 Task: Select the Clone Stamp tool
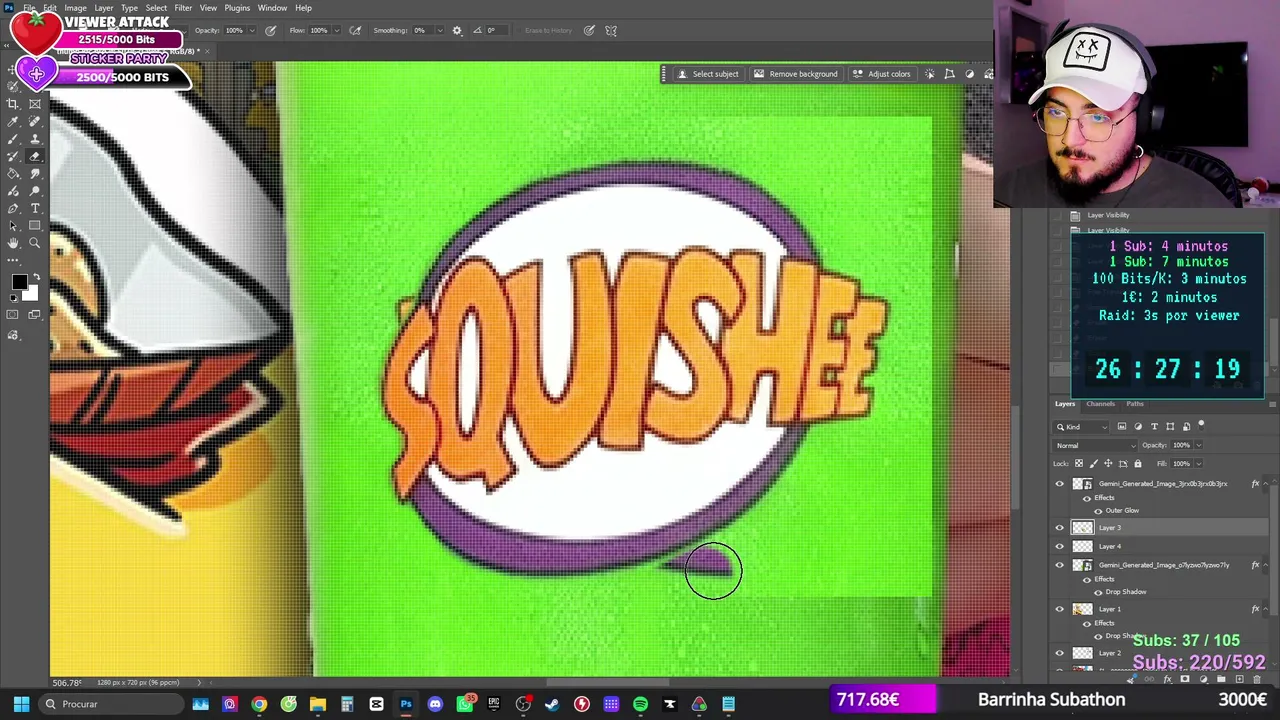(35, 139)
